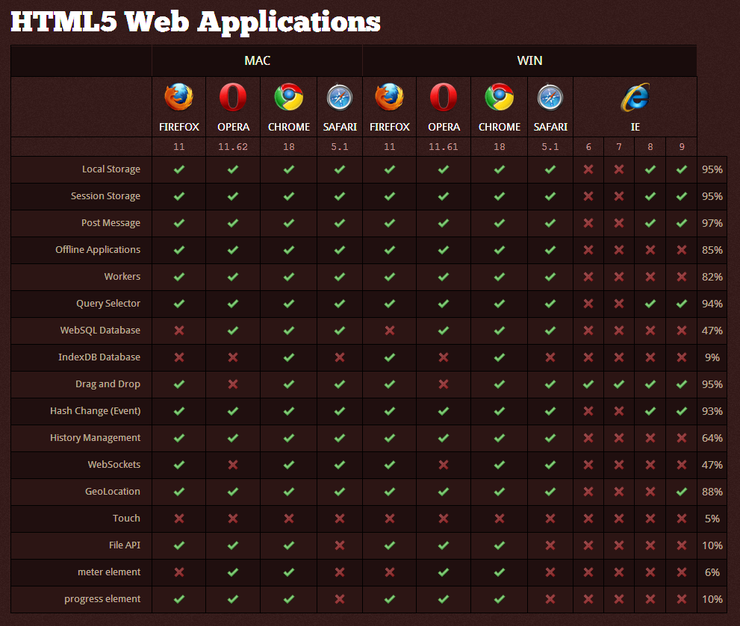740x626 pixels.
Task: Click WebSQL Database cross under Mac Firefox
Action: click(x=179, y=330)
